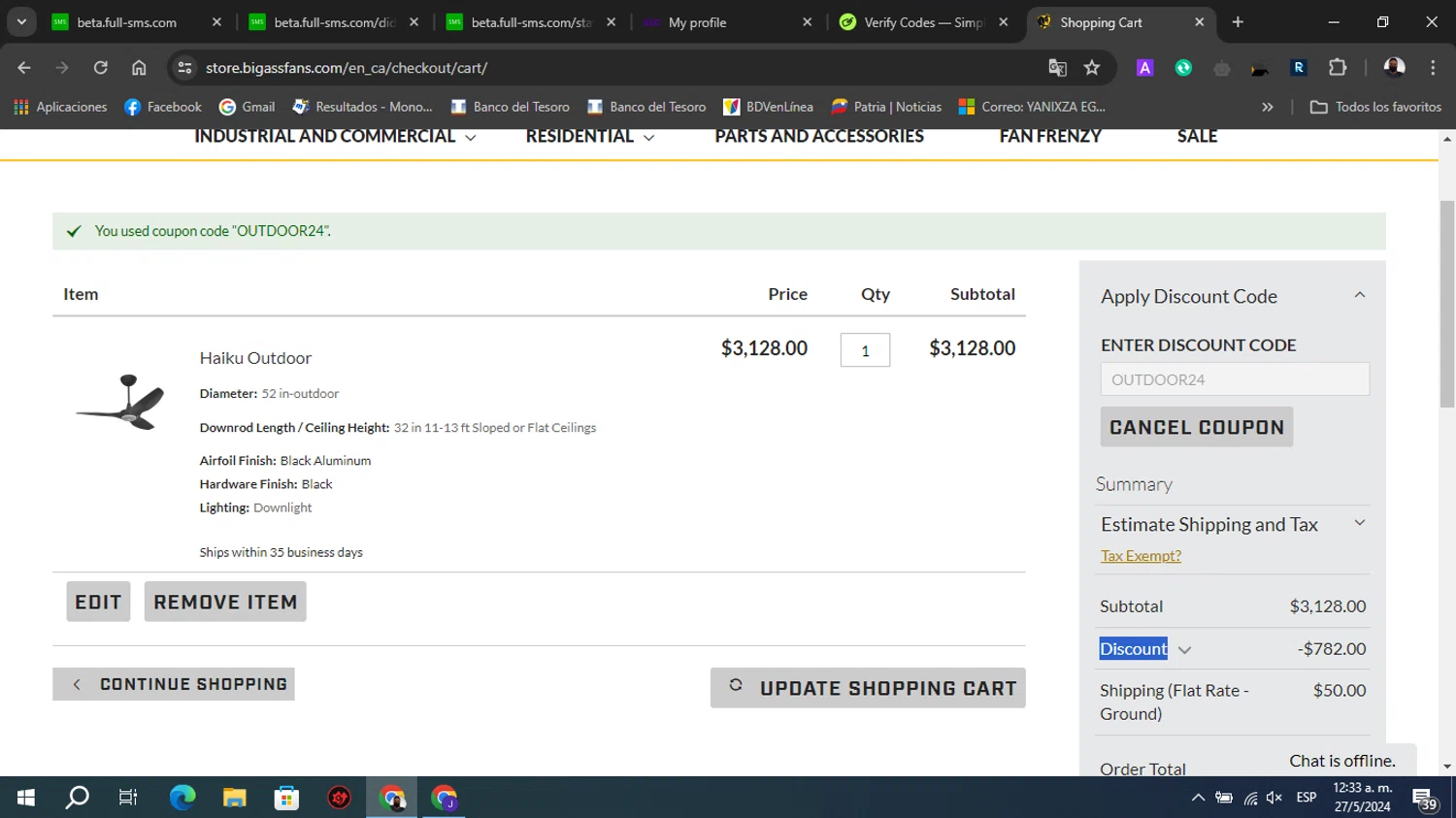This screenshot has width=1456, height=818.
Task: Click the Haiku Outdoor fan thumbnail
Action: [x=120, y=402]
